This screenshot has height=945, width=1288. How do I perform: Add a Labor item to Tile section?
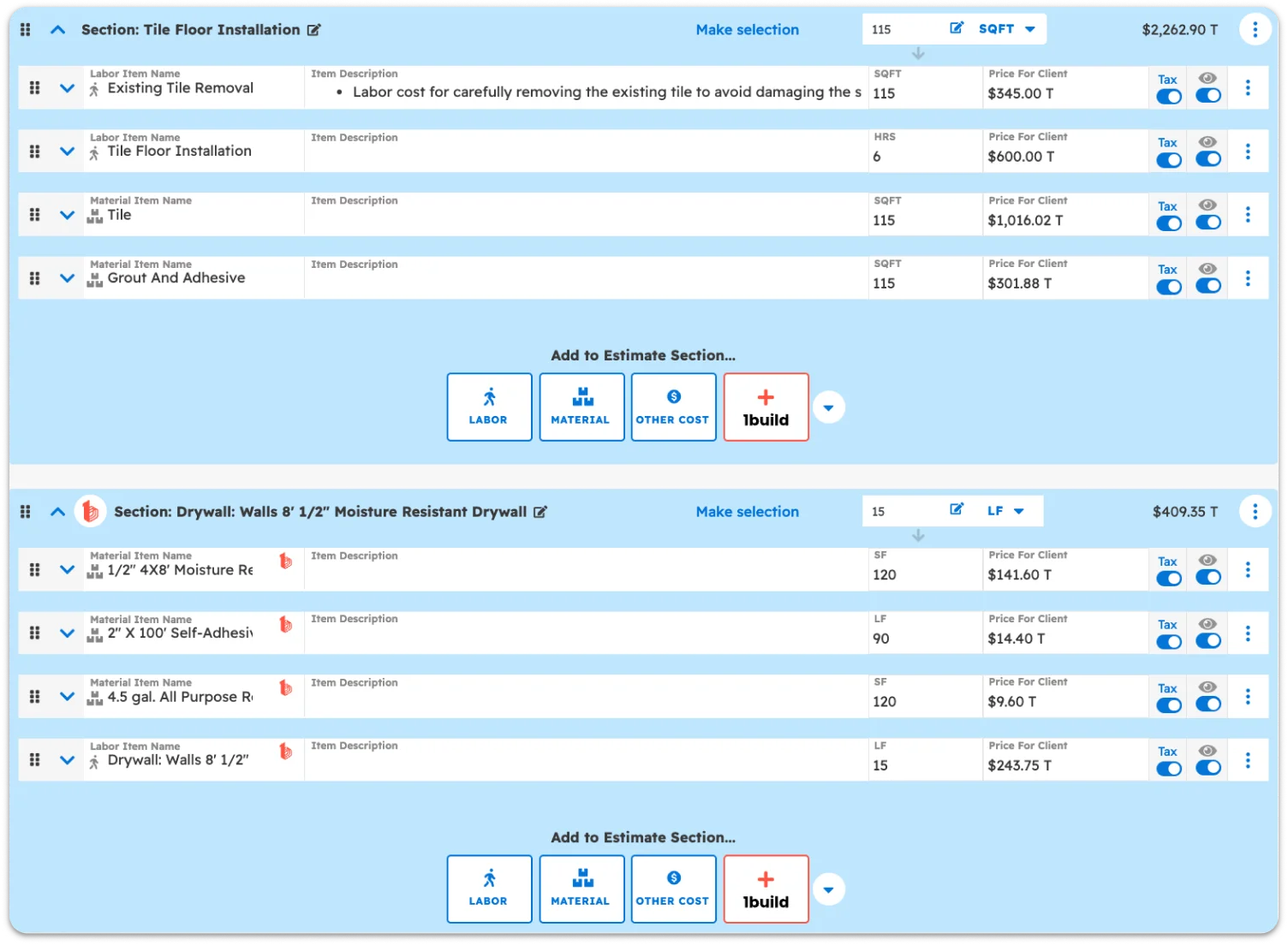[489, 407]
